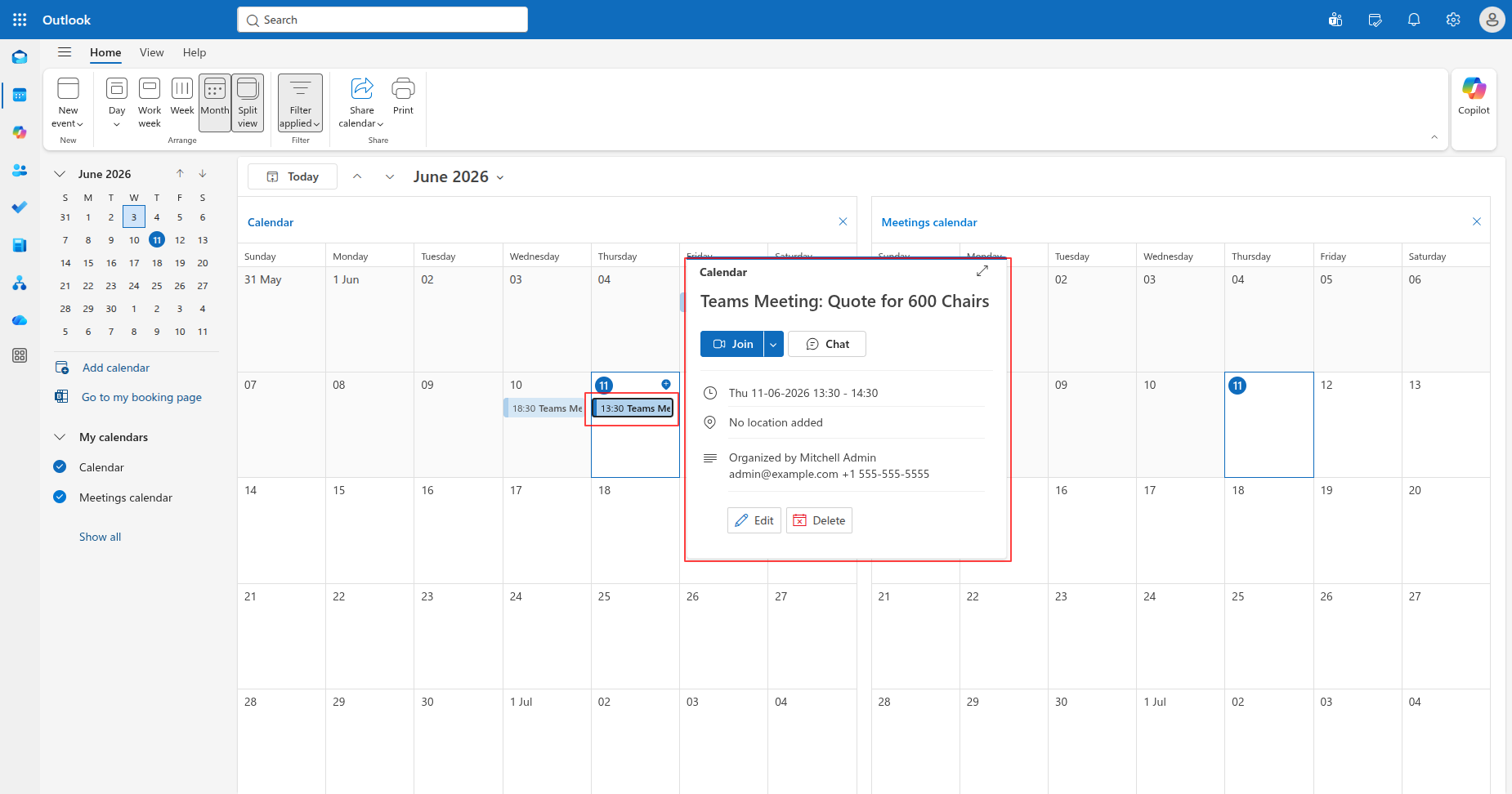Click the Search box
The width and height of the screenshot is (1512, 794).
[382, 20]
